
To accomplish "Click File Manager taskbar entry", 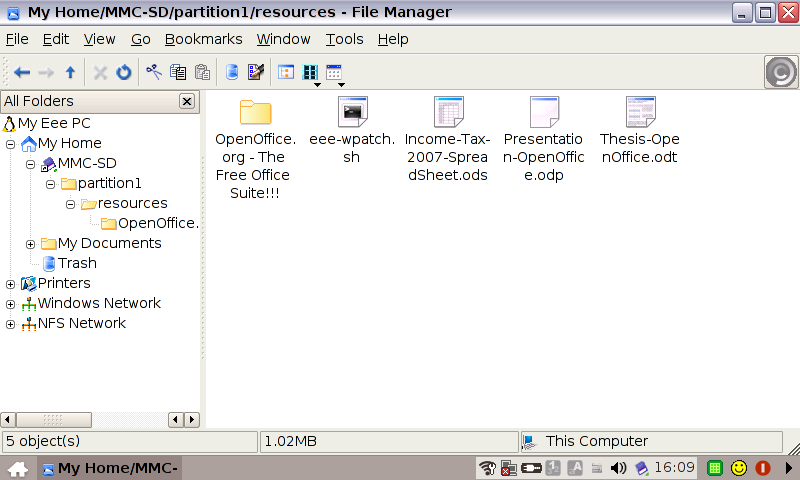I will (x=110, y=468).
